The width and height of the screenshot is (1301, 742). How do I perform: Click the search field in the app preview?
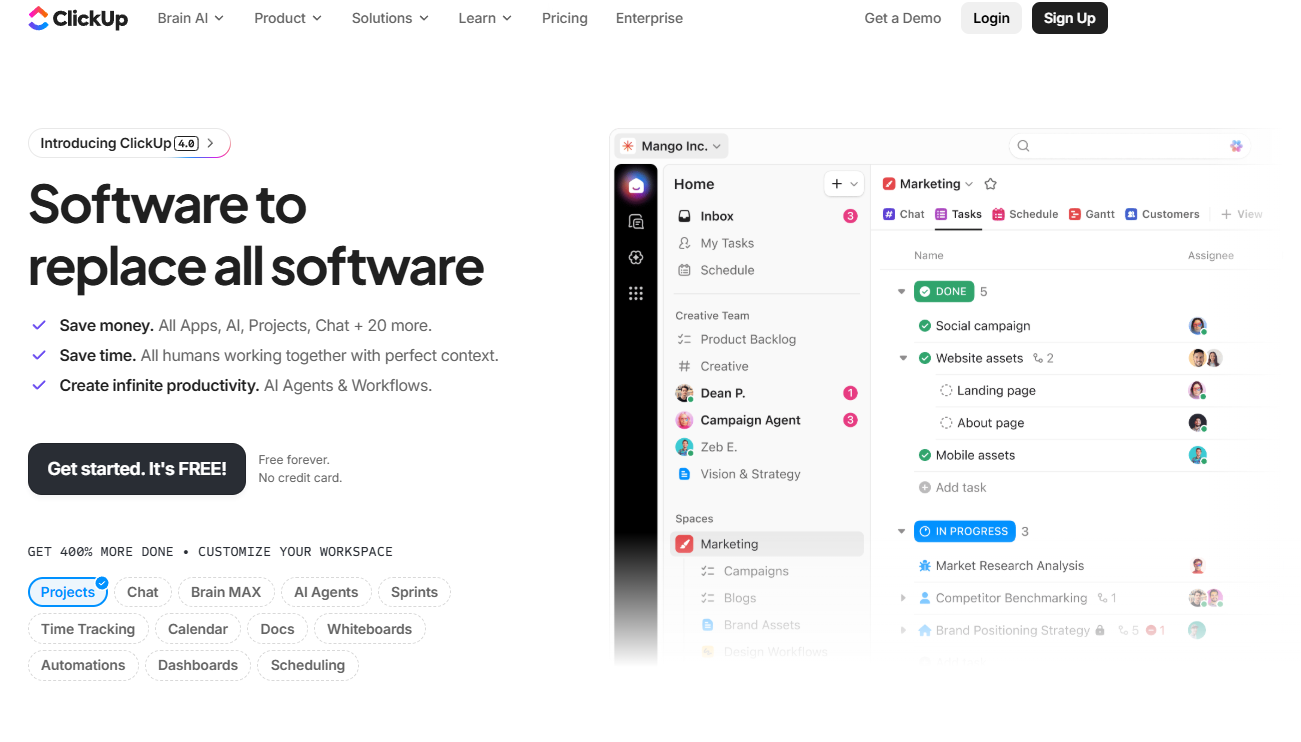[x=1130, y=146]
